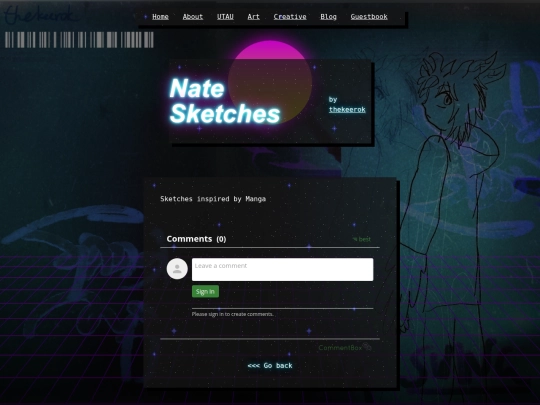Click the Comments (0) heading
The height and width of the screenshot is (405, 540).
coord(196,239)
